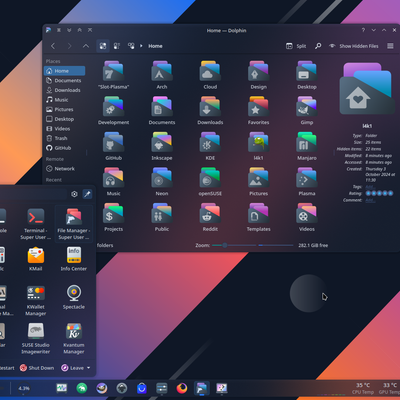Select the Favorites folder icon

click(x=258, y=106)
